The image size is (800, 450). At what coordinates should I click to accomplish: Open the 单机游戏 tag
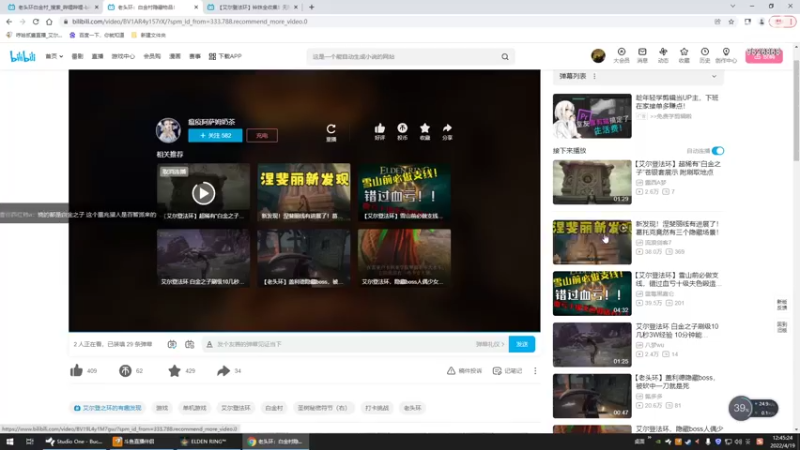(x=194, y=408)
